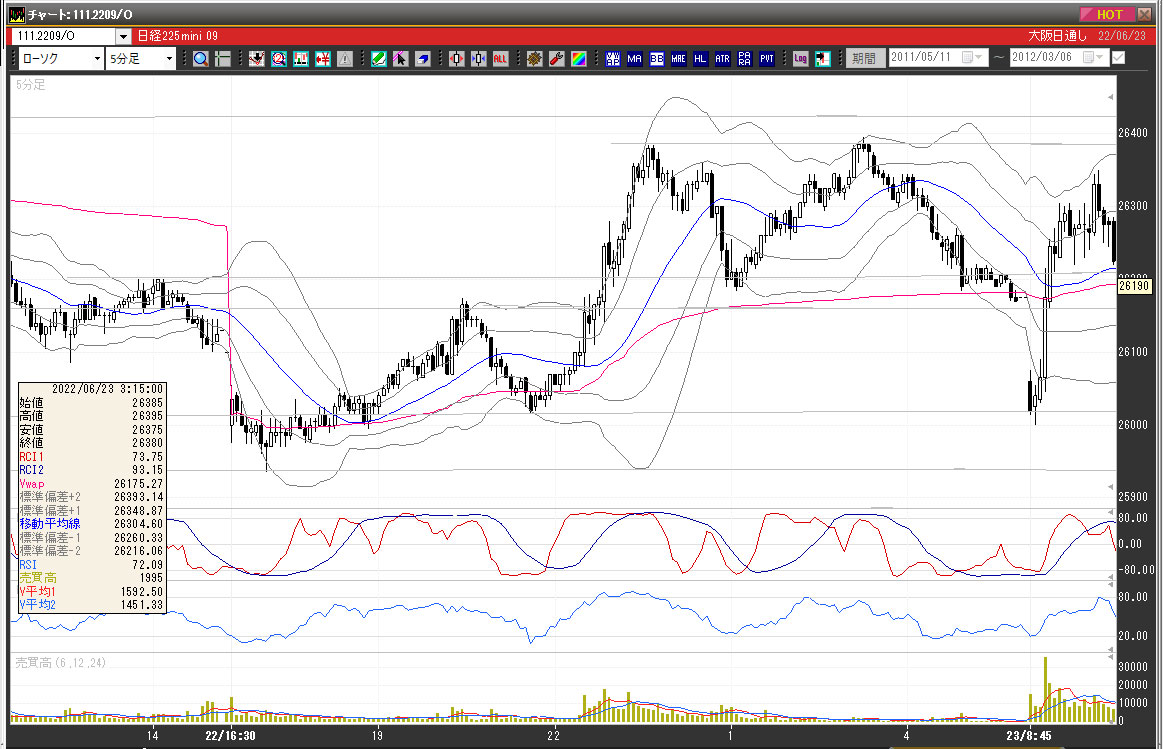
Task: Click the arrow left of the 80.00 RCI label
Action: point(1110,514)
